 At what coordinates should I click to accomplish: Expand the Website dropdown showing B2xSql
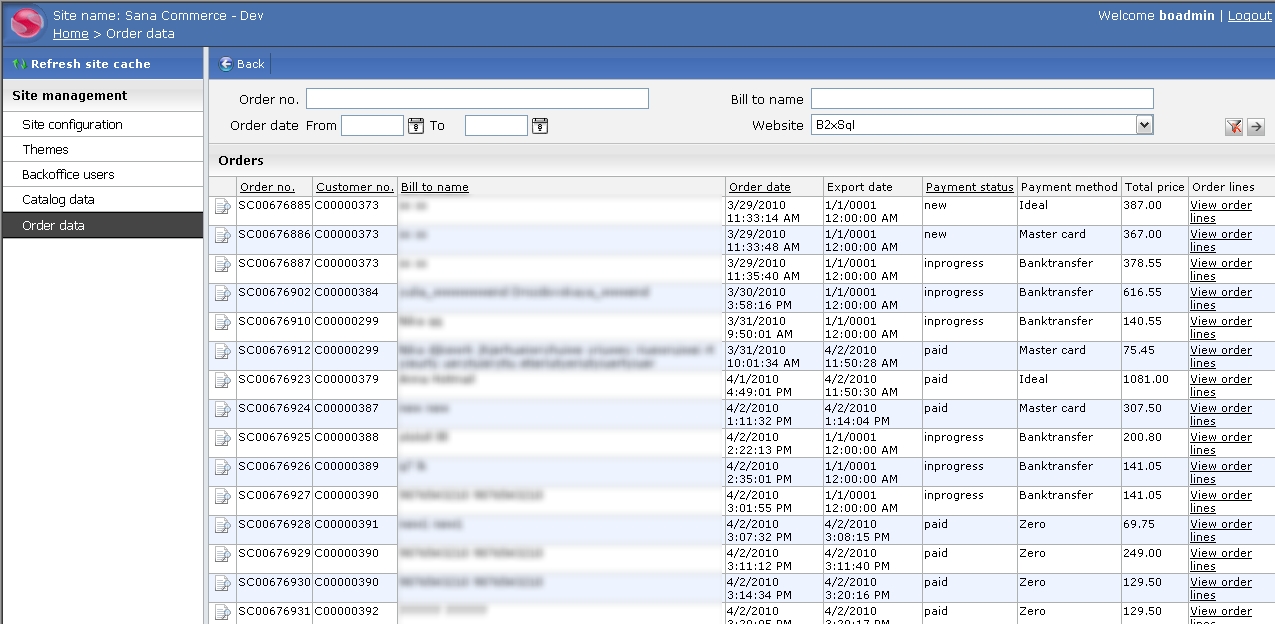click(1144, 125)
